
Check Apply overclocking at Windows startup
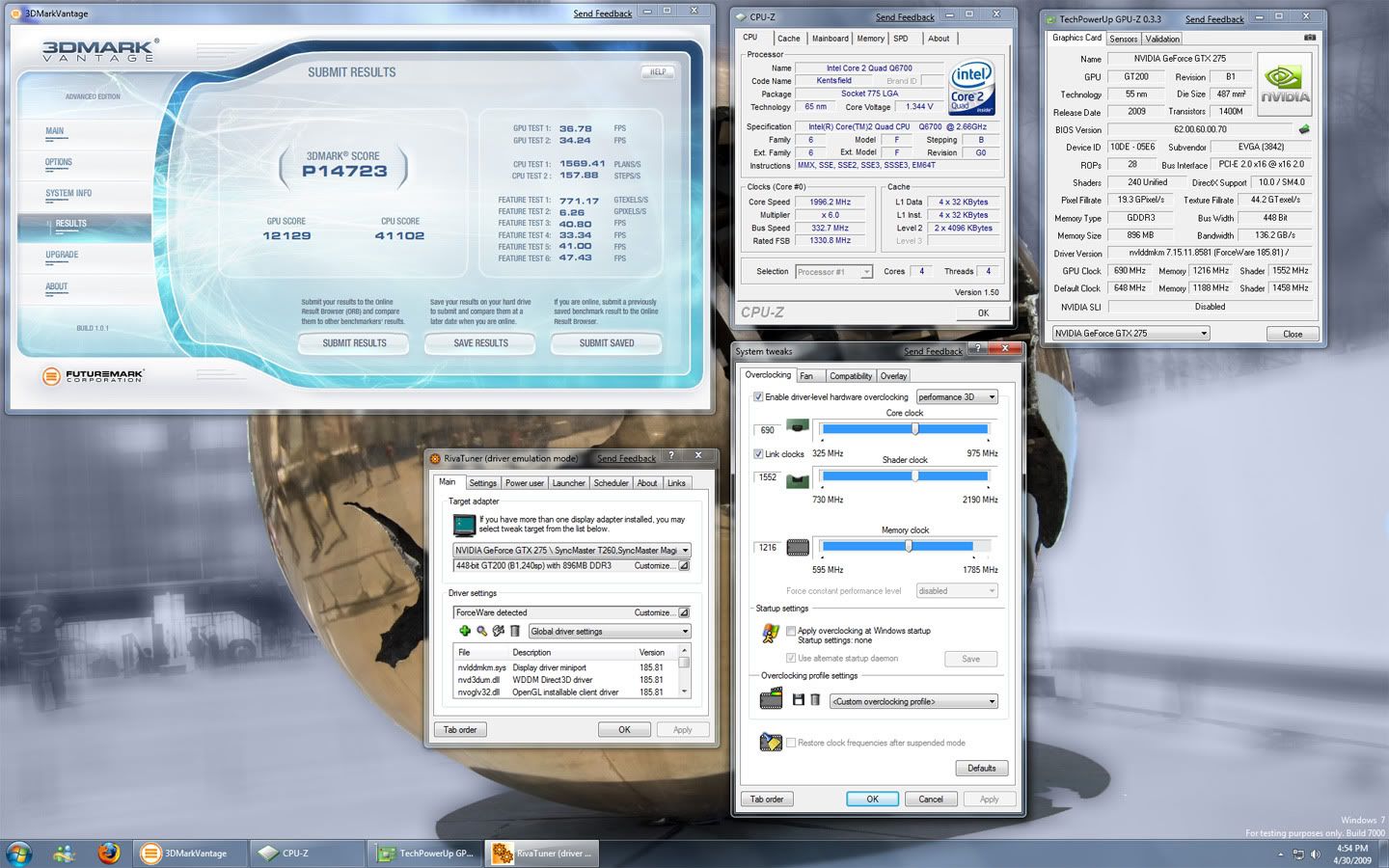pyautogui.click(x=791, y=631)
